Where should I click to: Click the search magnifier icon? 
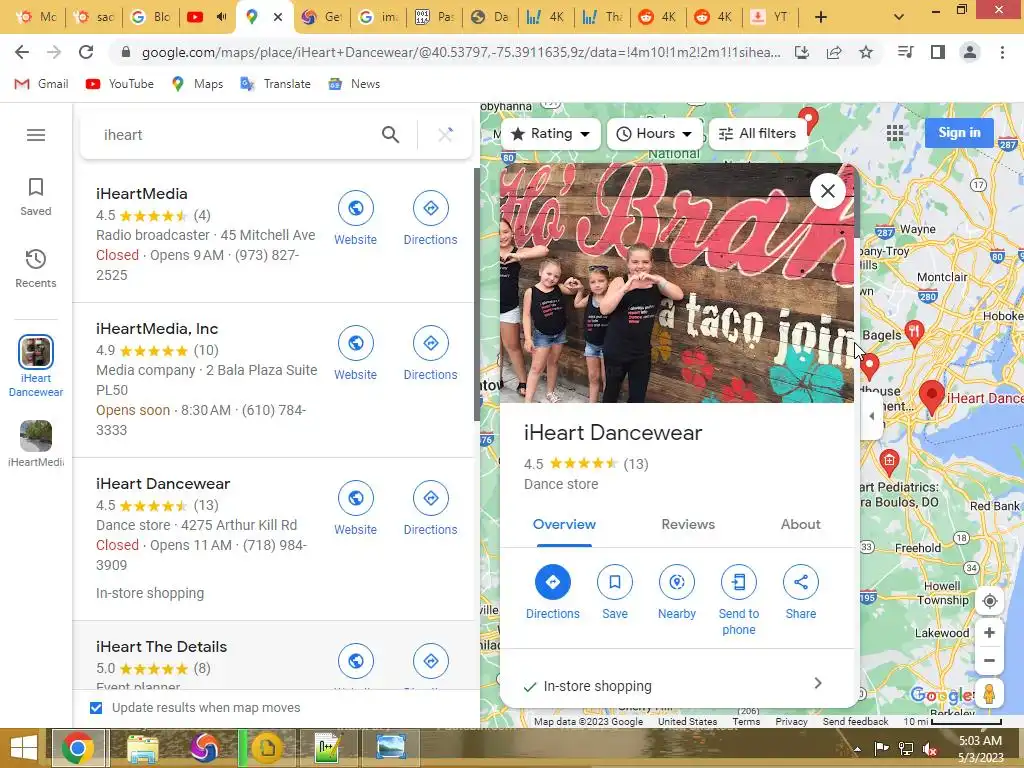(x=390, y=135)
